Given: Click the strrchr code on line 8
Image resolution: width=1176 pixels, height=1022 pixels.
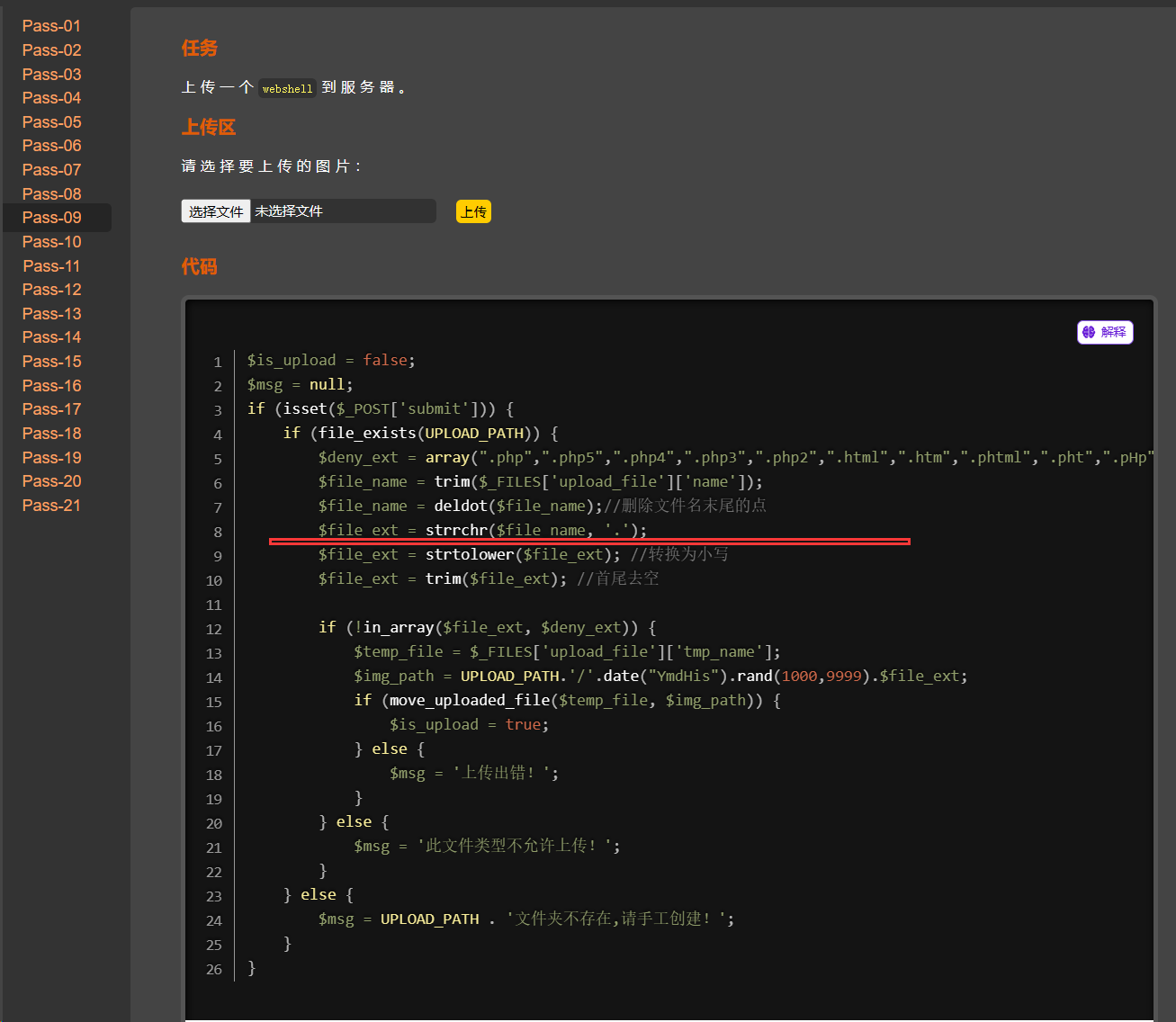Looking at the screenshot, I should pos(457,530).
